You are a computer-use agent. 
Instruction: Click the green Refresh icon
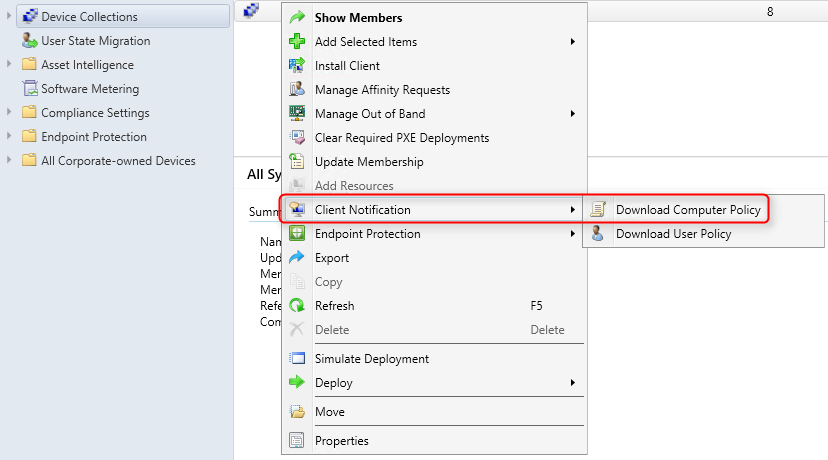tap(297, 305)
